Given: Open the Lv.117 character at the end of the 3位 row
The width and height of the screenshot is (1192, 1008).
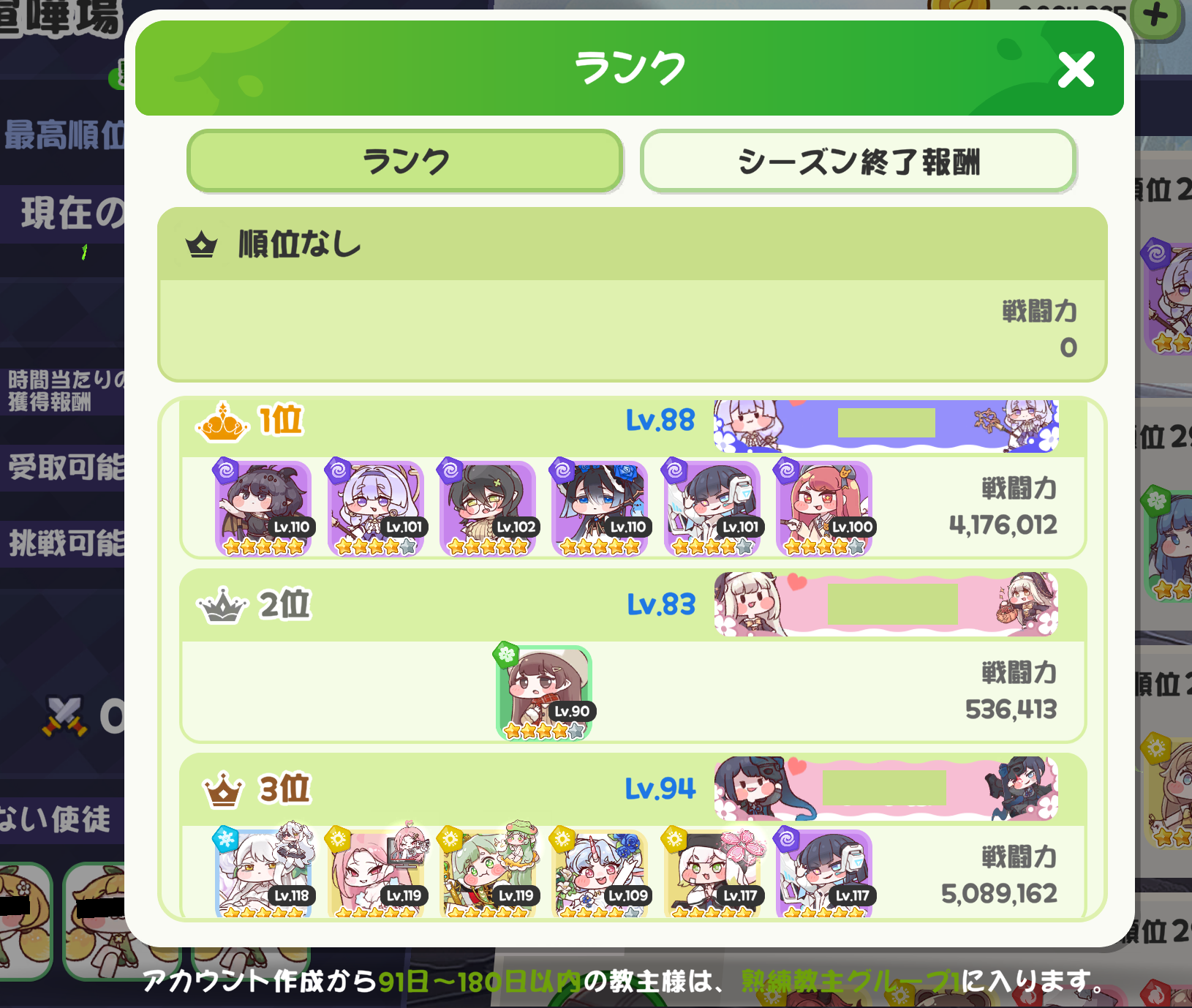Looking at the screenshot, I should tap(824, 872).
